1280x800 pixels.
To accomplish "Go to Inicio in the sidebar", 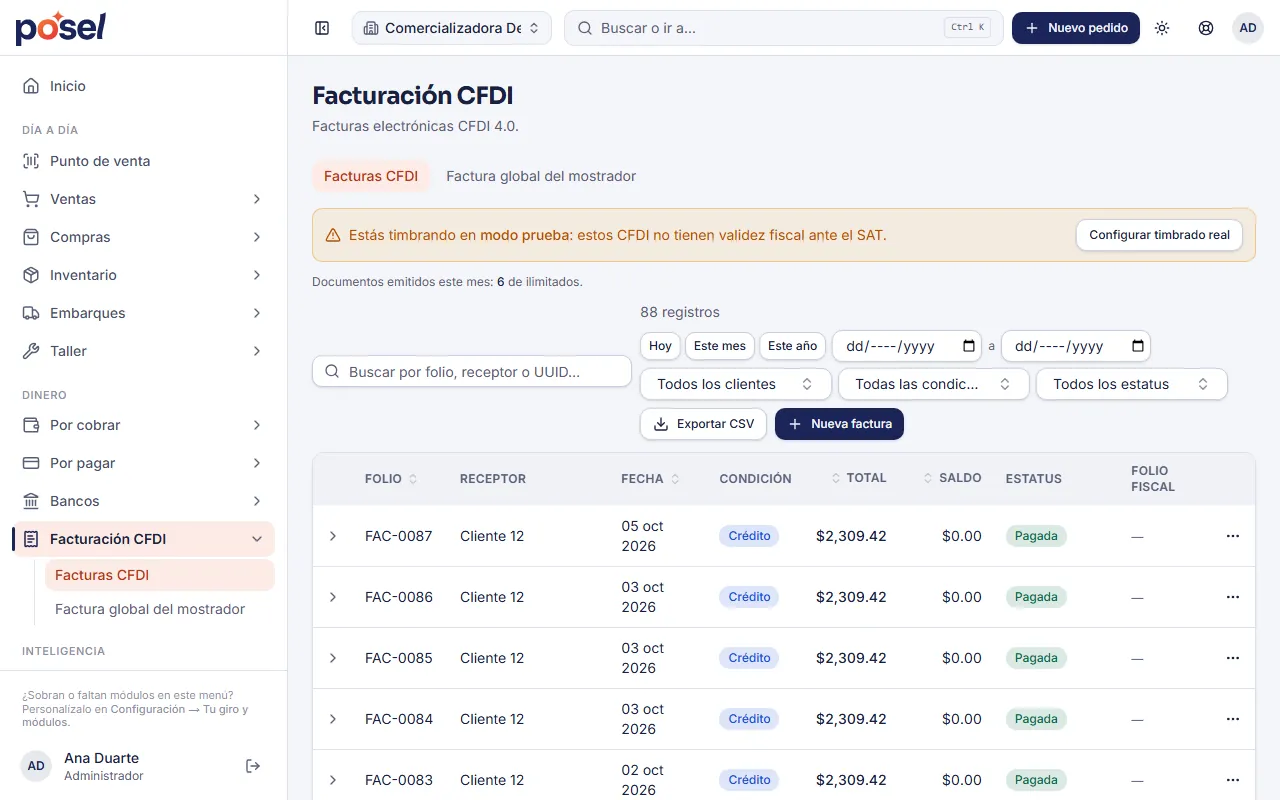I will 143,86.
